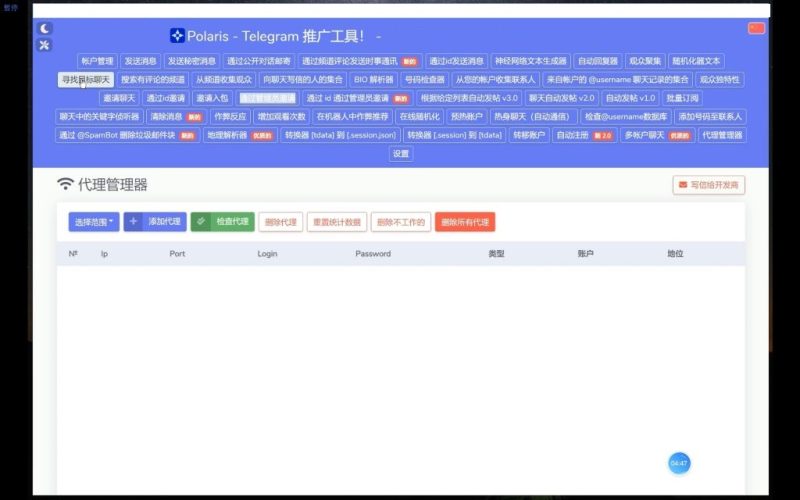Open @username 聊天记录的集合 menu item
The width and height of the screenshot is (800, 500).
[x=617, y=80]
